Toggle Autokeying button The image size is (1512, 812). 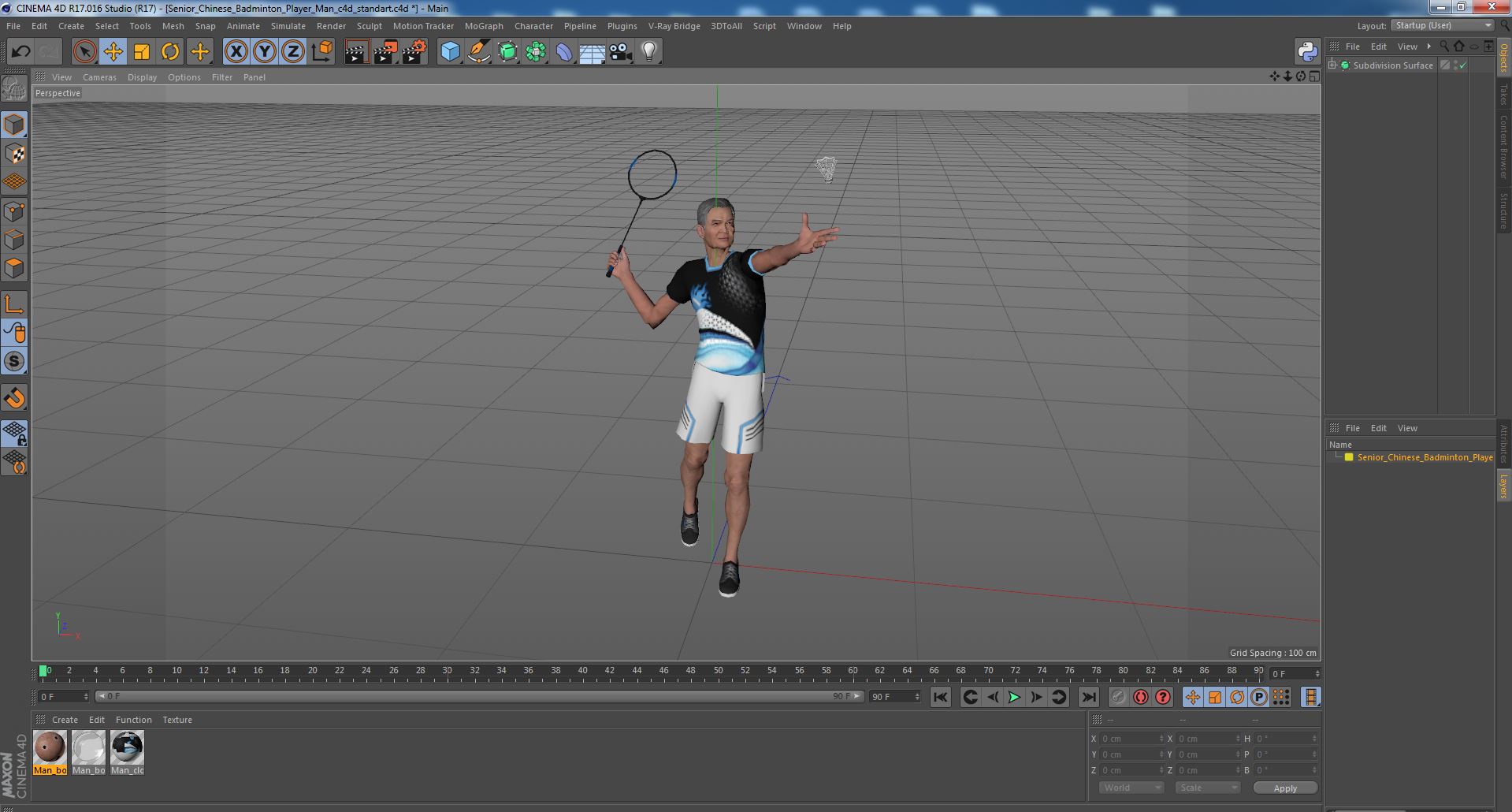(1140, 697)
